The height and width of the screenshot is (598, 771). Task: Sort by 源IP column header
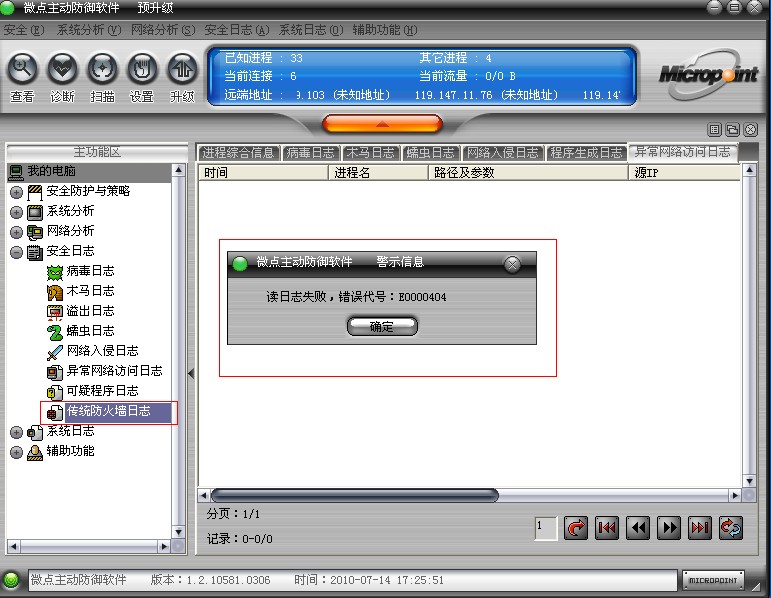[x=684, y=173]
